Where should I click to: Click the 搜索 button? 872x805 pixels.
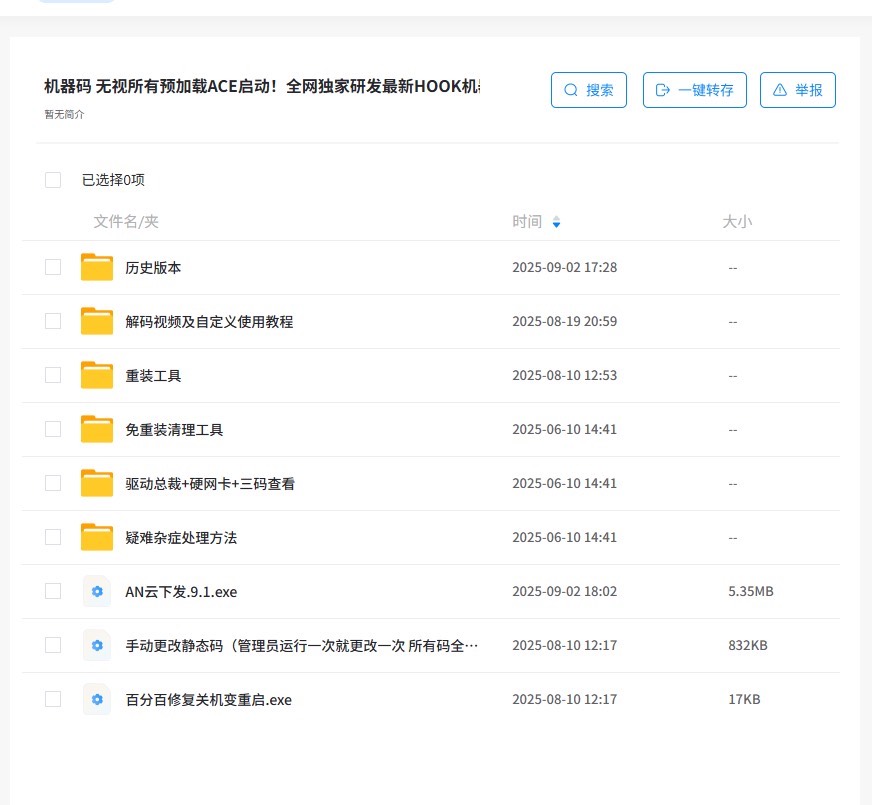[589, 90]
